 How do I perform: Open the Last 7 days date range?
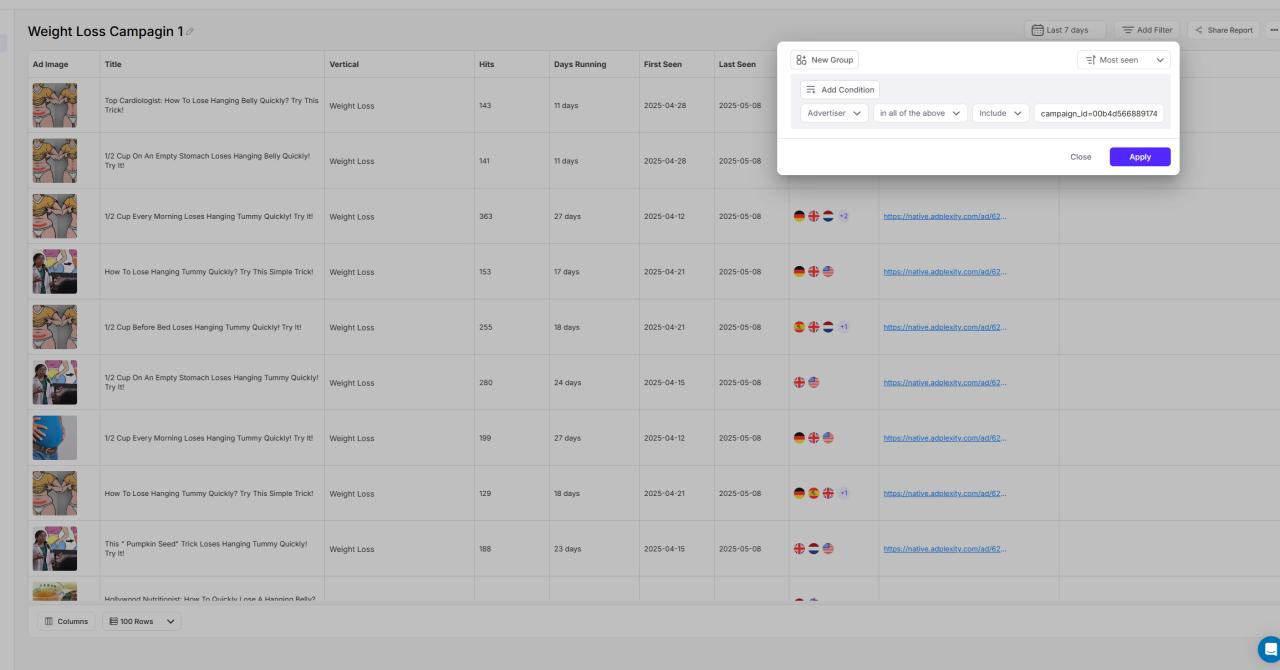1065,30
